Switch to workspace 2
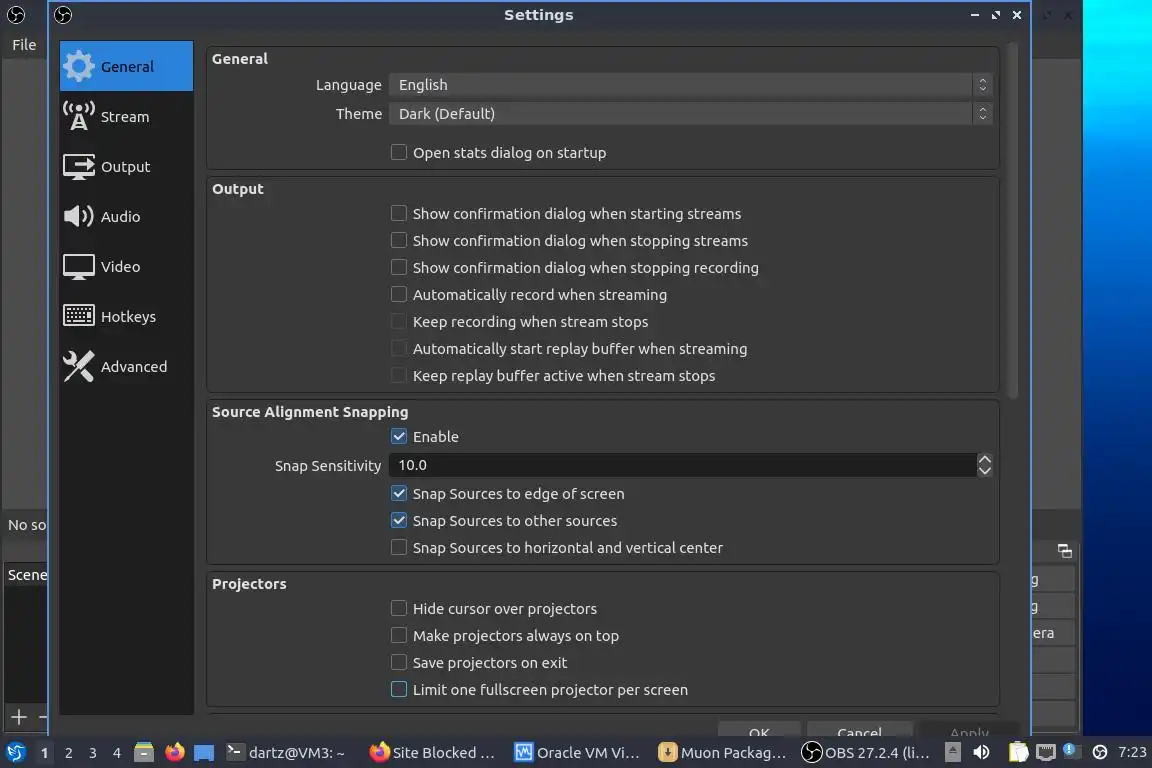Screen dimensions: 1152x768 pyautogui.click(x=69, y=753)
